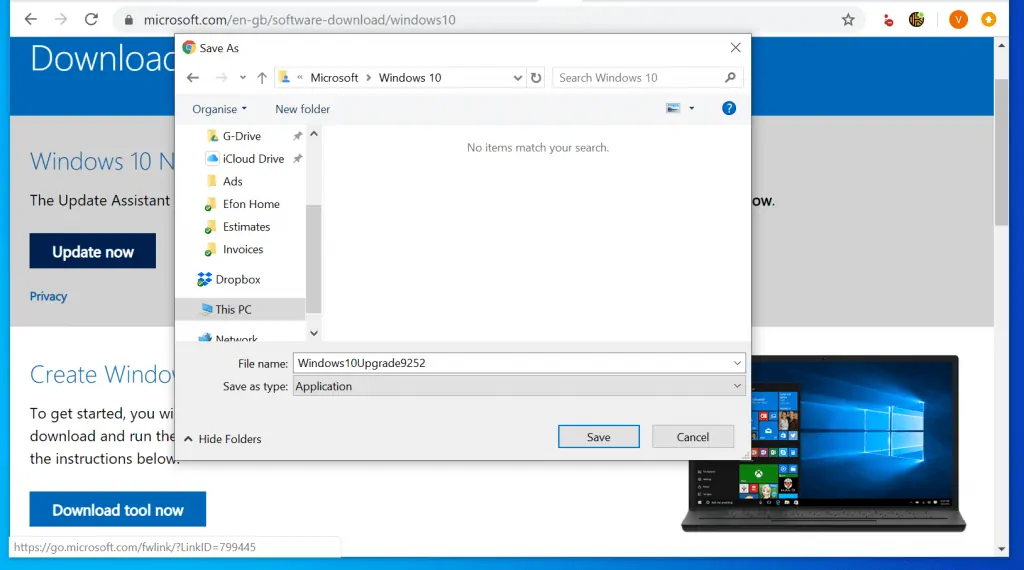The image size is (1024, 570).
Task: Reload the Microsoft download page
Action: pyautogui.click(x=91, y=20)
